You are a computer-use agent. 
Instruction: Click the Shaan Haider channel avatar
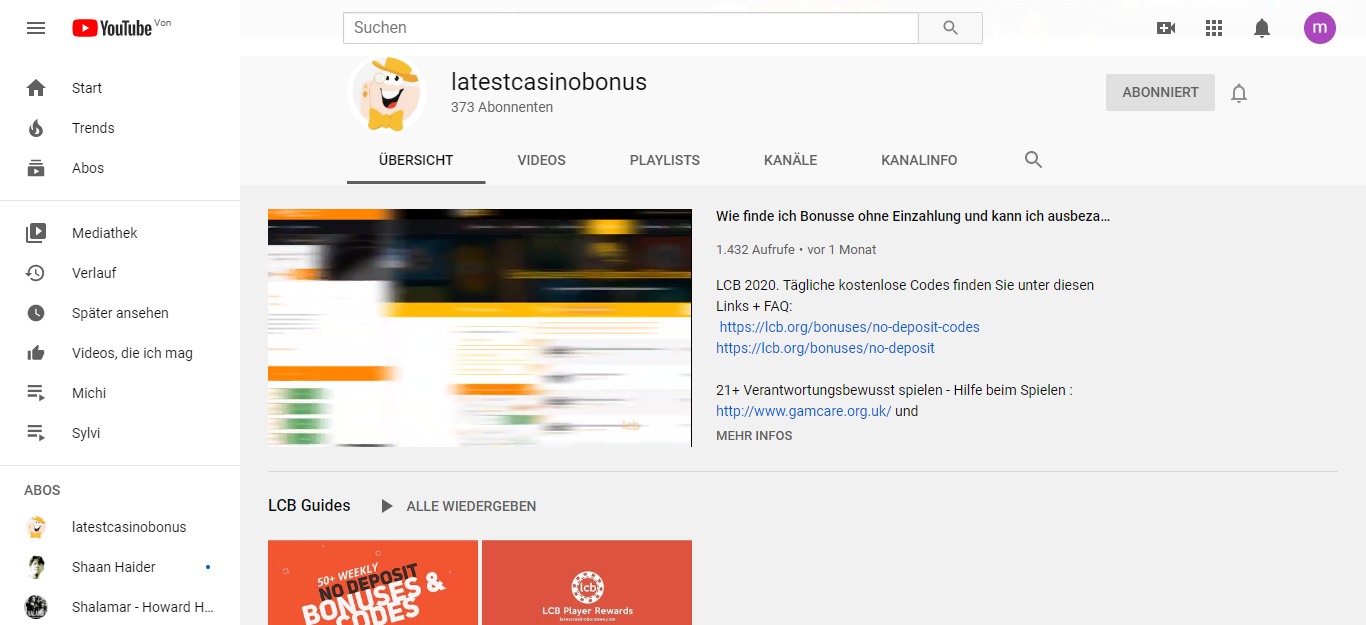pyautogui.click(x=36, y=567)
